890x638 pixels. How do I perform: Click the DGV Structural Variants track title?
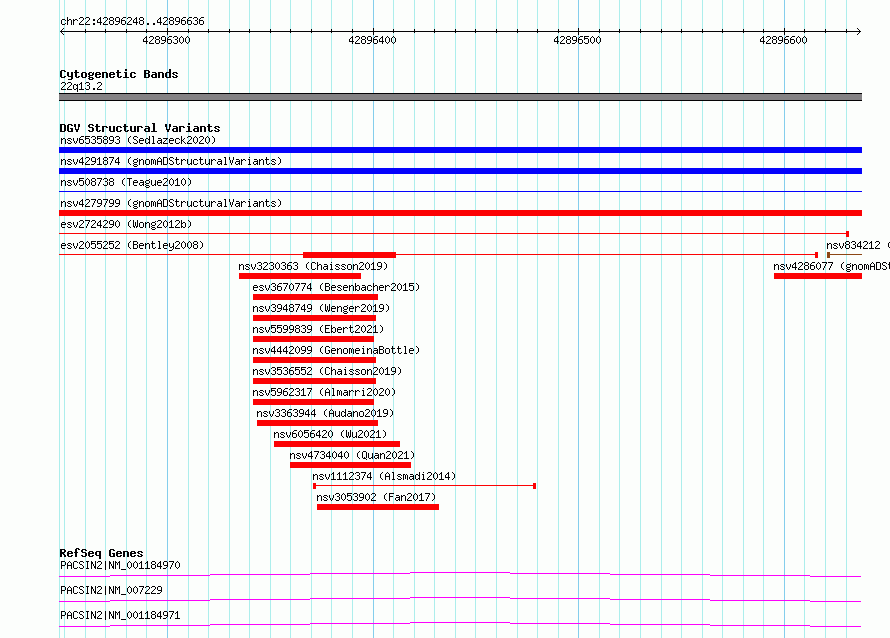pyautogui.click(x=140, y=128)
